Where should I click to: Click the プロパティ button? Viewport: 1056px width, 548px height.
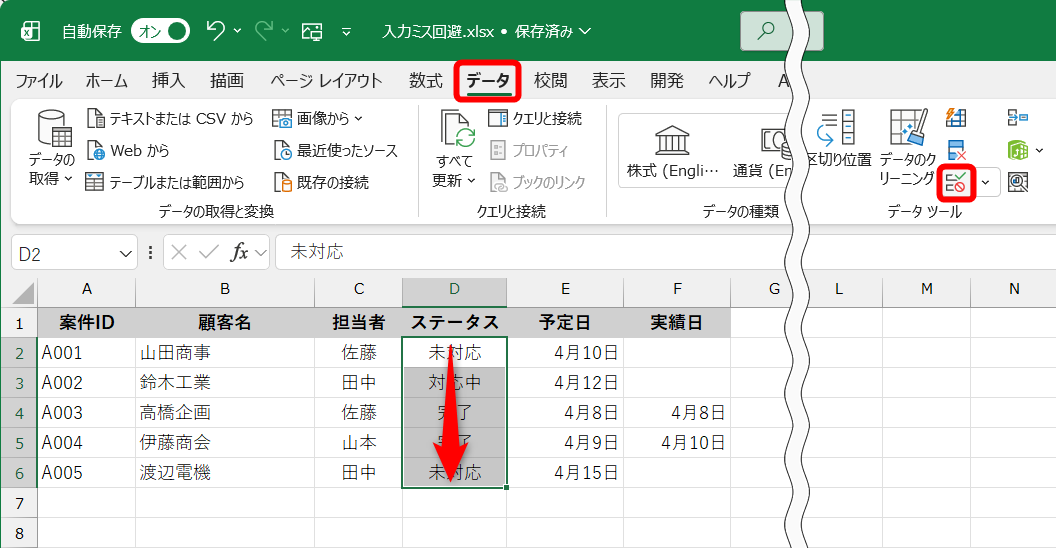tap(529, 150)
